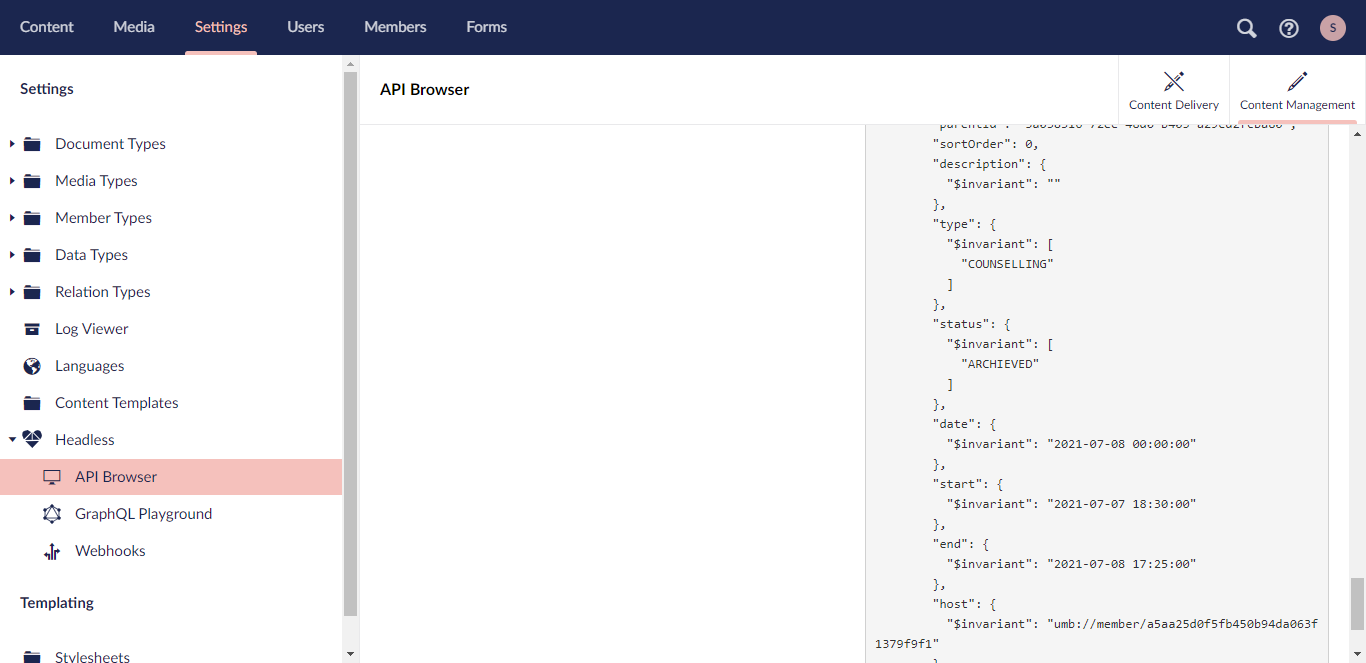
Task: Click the Settings sidebar heading
Action: click(x=47, y=89)
